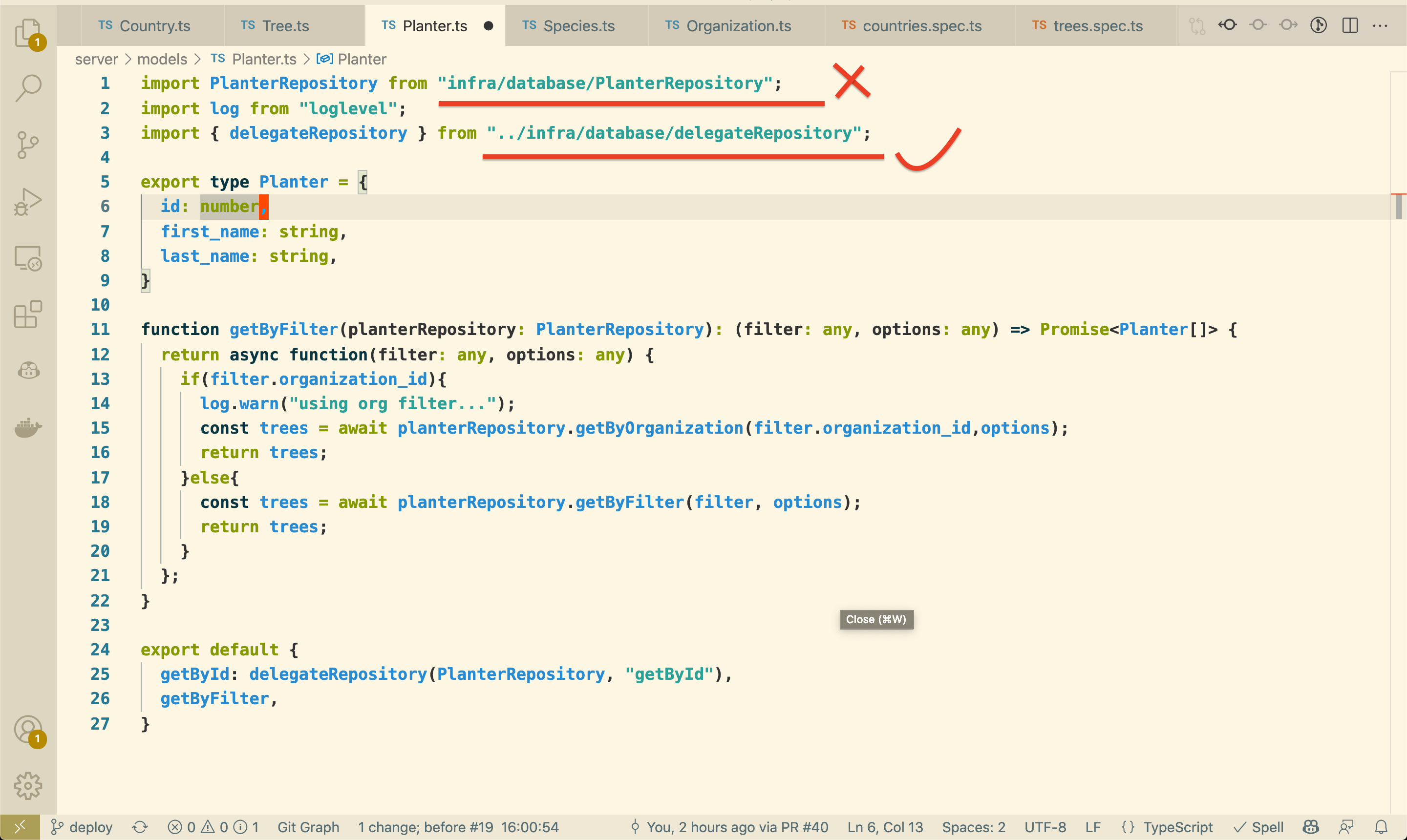
Task: Click the editor vertical scrollbar slider
Action: coord(1399,206)
